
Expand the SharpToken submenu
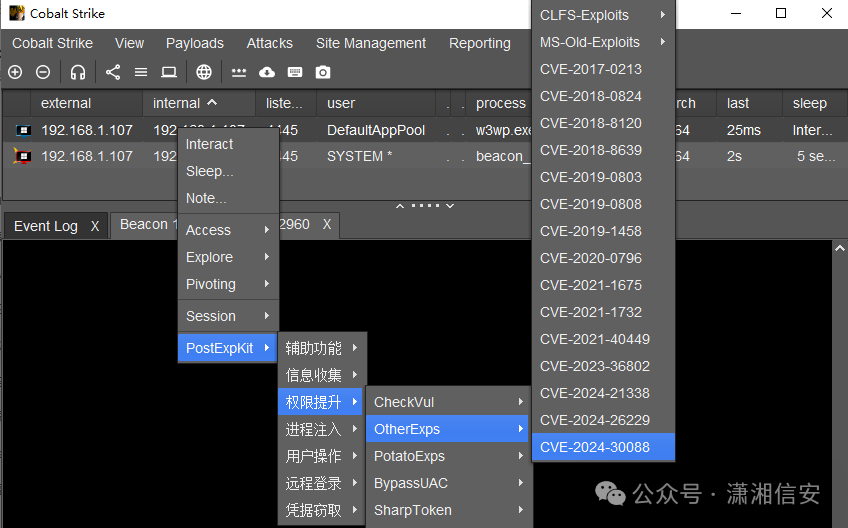[449, 510]
